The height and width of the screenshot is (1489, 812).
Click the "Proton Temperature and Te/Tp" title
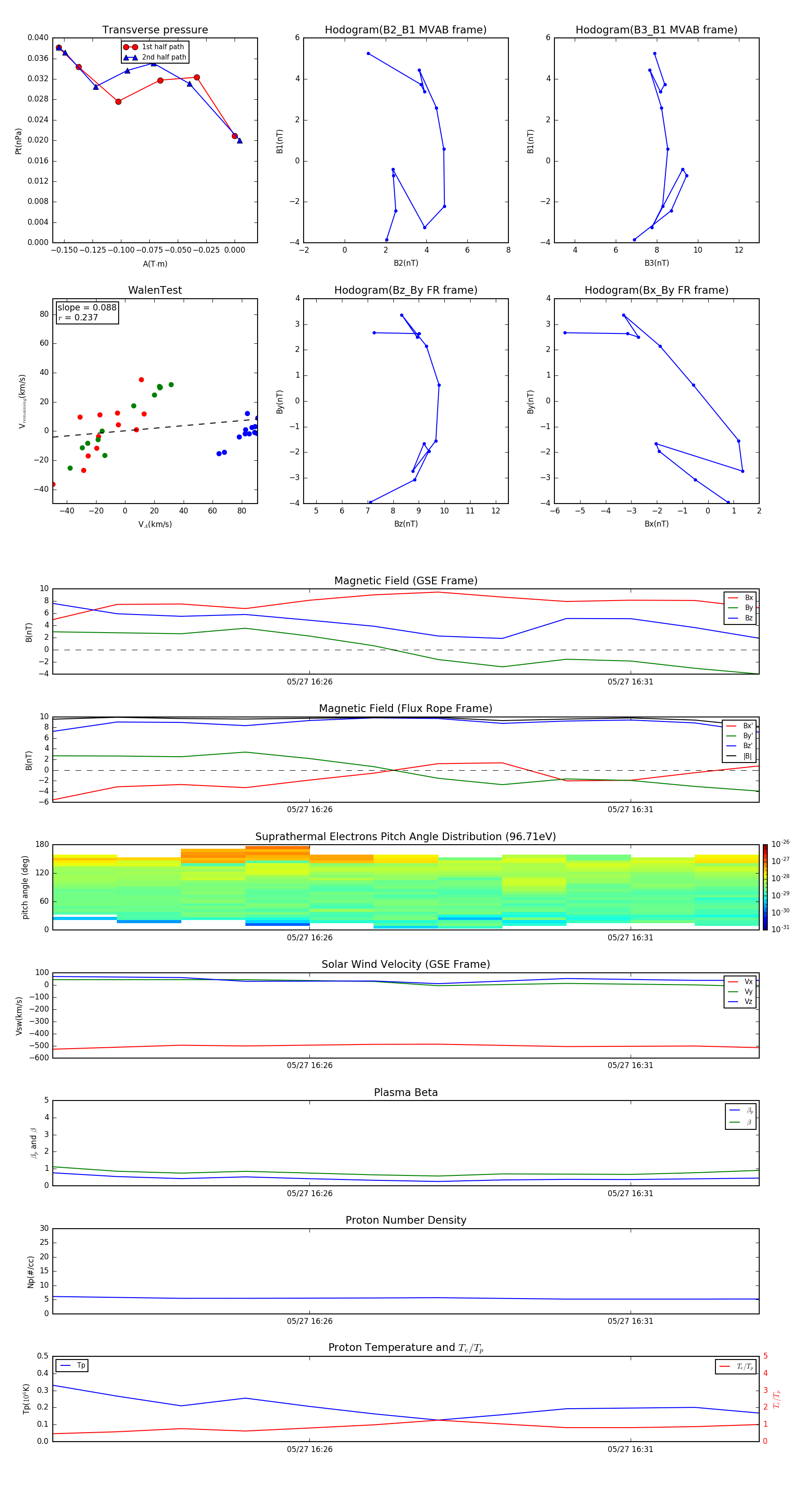coord(406,1348)
